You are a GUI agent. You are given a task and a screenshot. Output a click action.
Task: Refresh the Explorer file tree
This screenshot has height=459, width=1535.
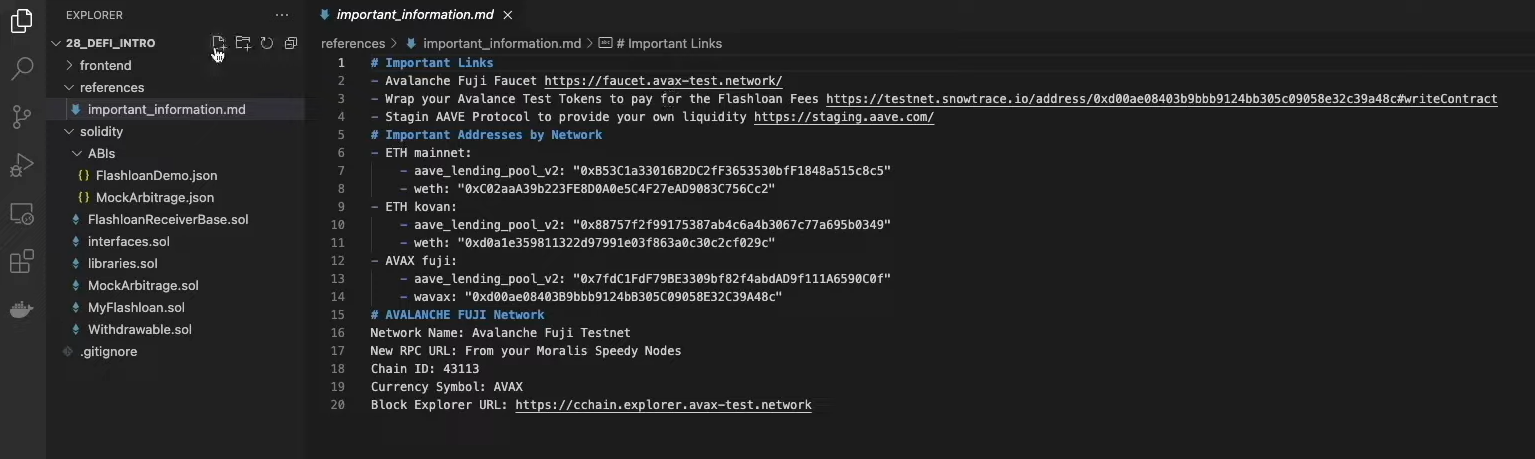point(267,43)
